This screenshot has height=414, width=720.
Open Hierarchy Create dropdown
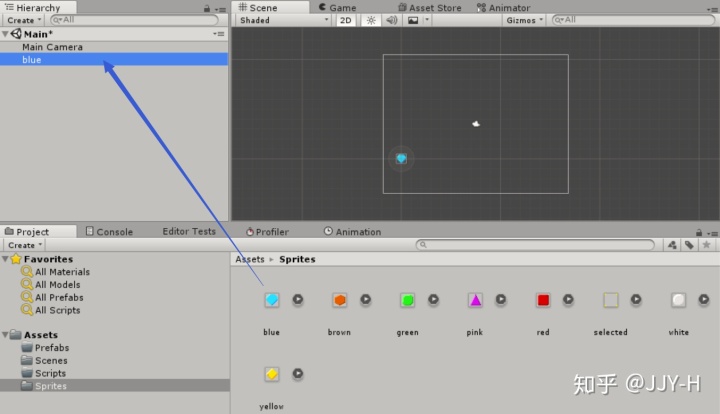(x=24, y=20)
